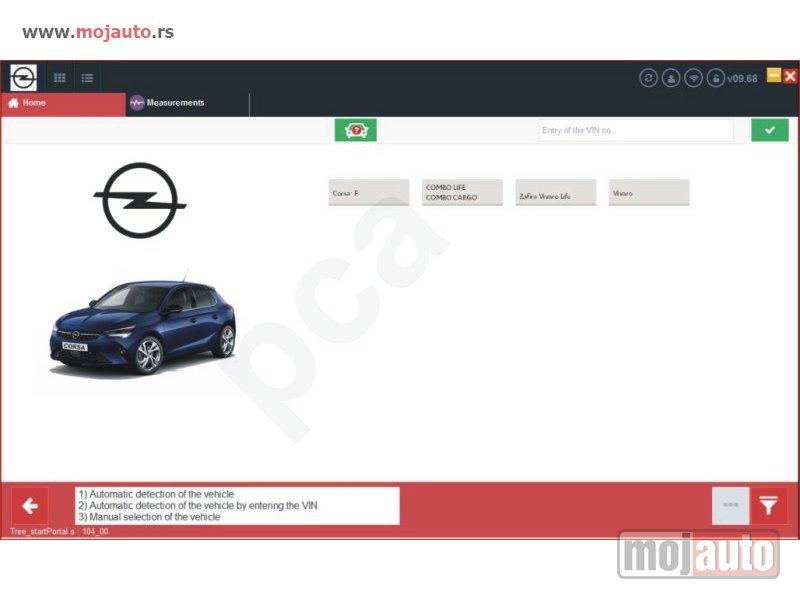Switch to list view icon
This screenshot has height=600, width=800.
pos(87,78)
